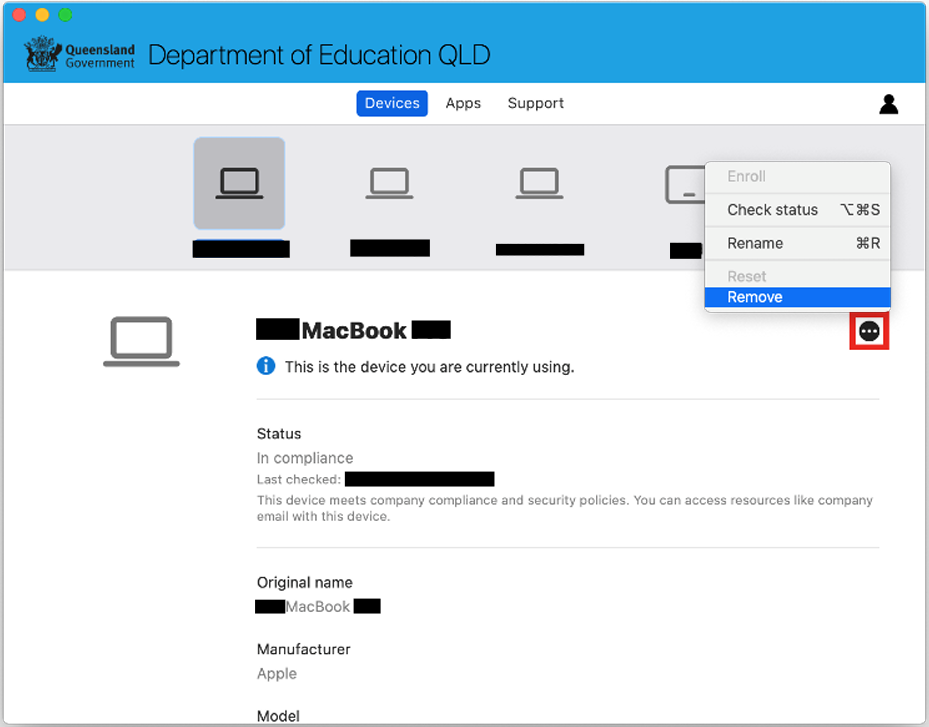Click the disabled Reset menu entry

[797, 276]
